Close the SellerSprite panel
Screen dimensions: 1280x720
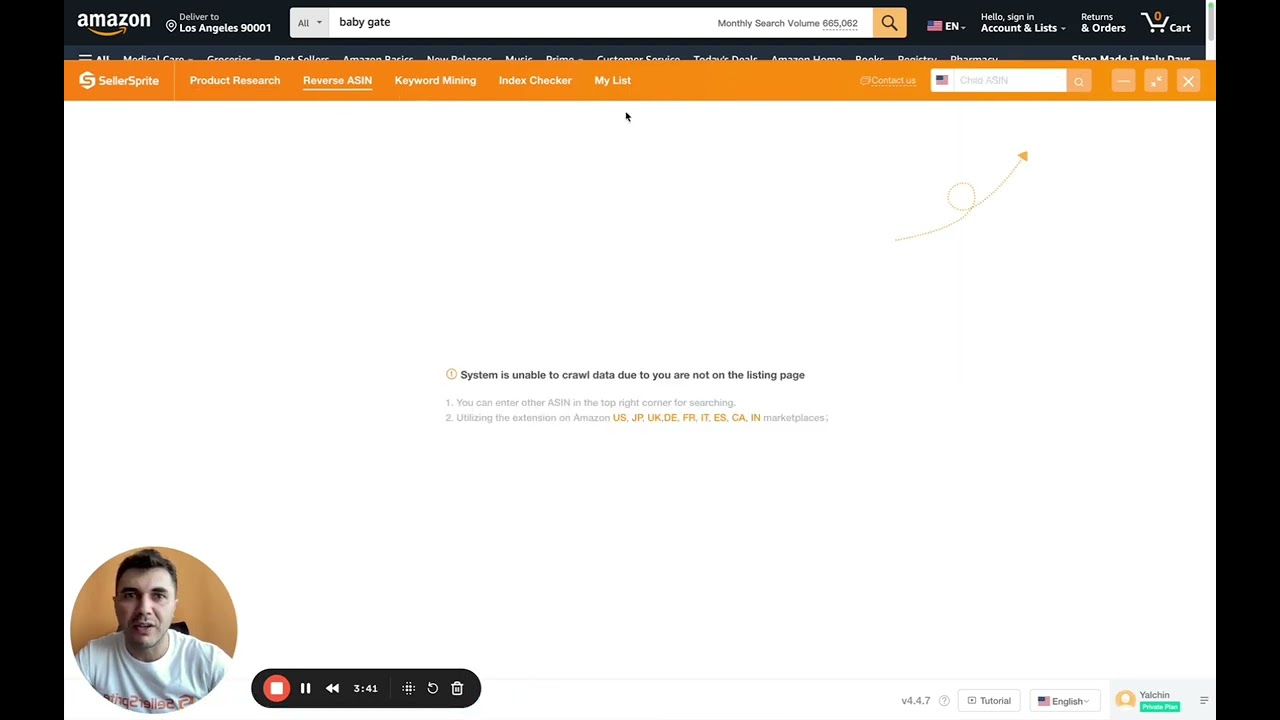(1188, 81)
